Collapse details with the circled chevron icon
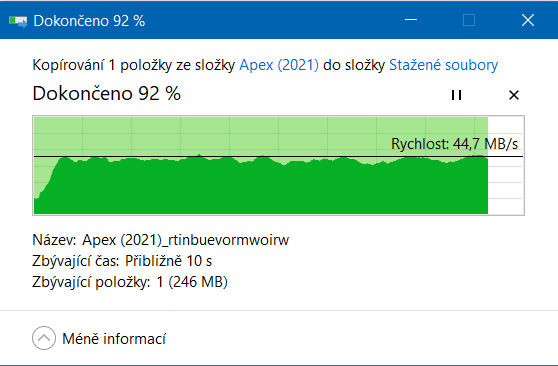 tap(44, 338)
